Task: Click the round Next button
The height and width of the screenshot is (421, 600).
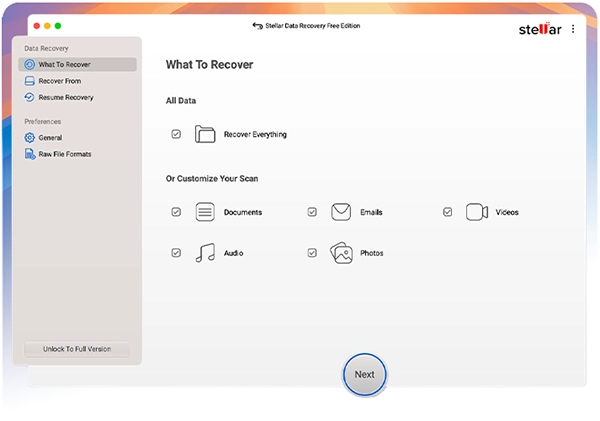Action: [x=364, y=374]
